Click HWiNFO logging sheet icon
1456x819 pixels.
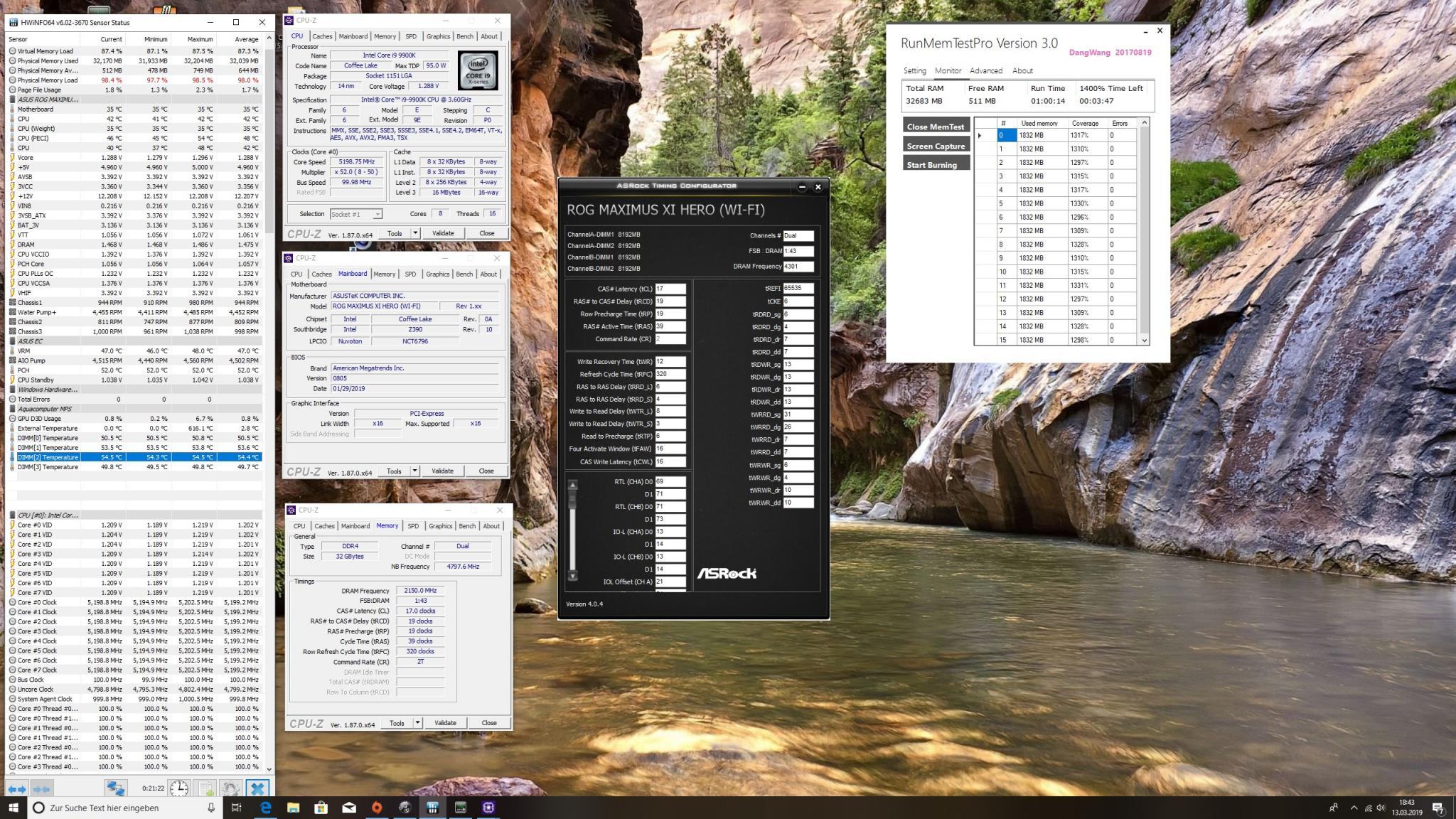[x=205, y=788]
